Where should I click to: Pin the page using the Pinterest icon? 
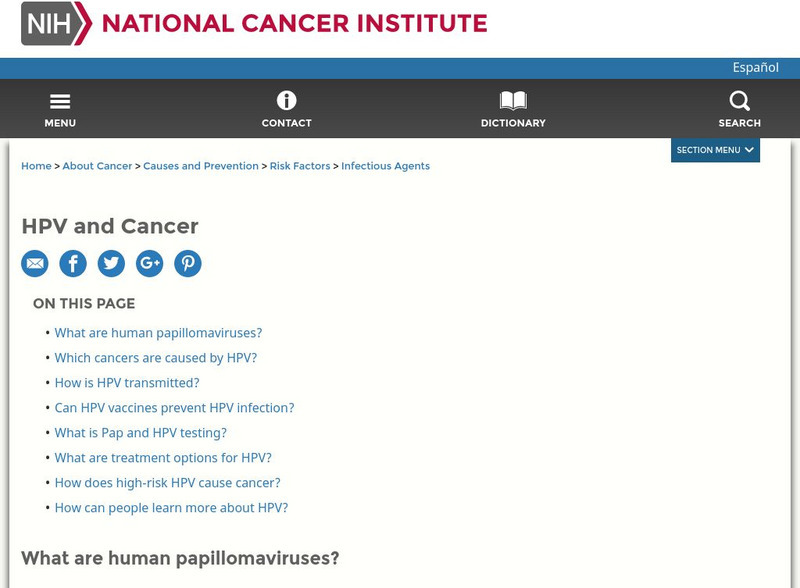point(187,263)
